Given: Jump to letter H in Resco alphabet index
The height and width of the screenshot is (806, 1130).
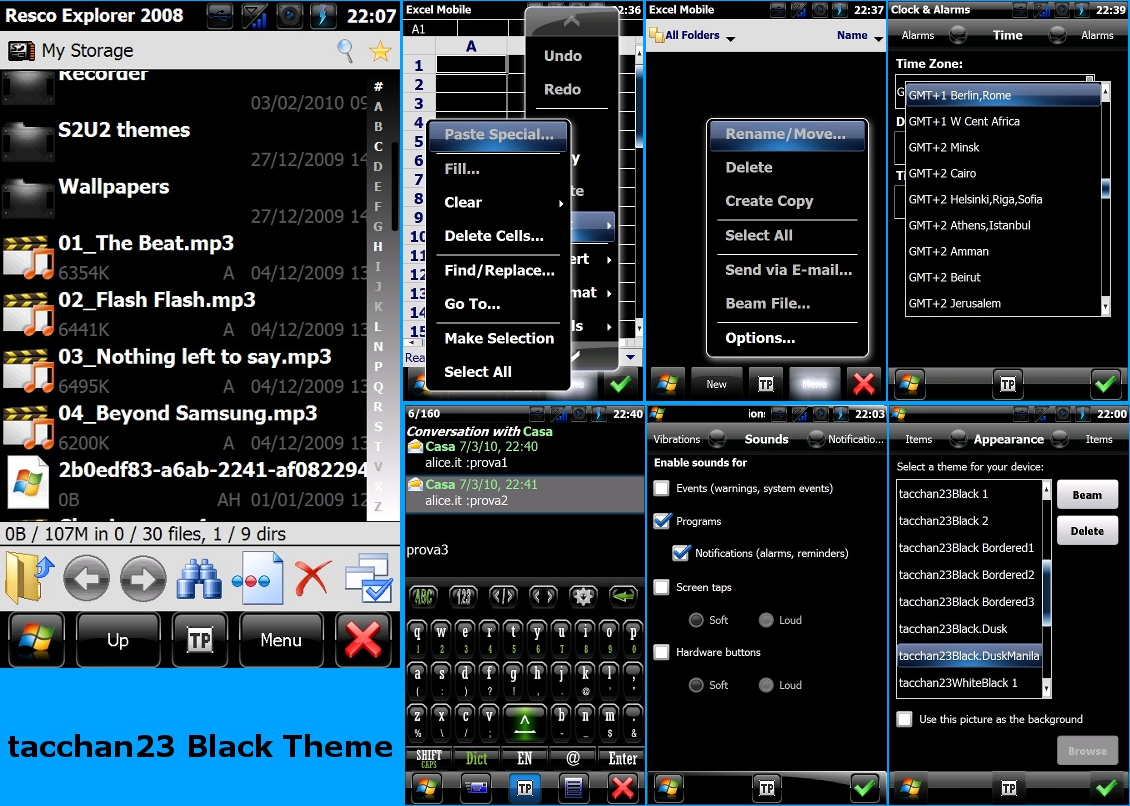Looking at the screenshot, I should pyautogui.click(x=378, y=247).
